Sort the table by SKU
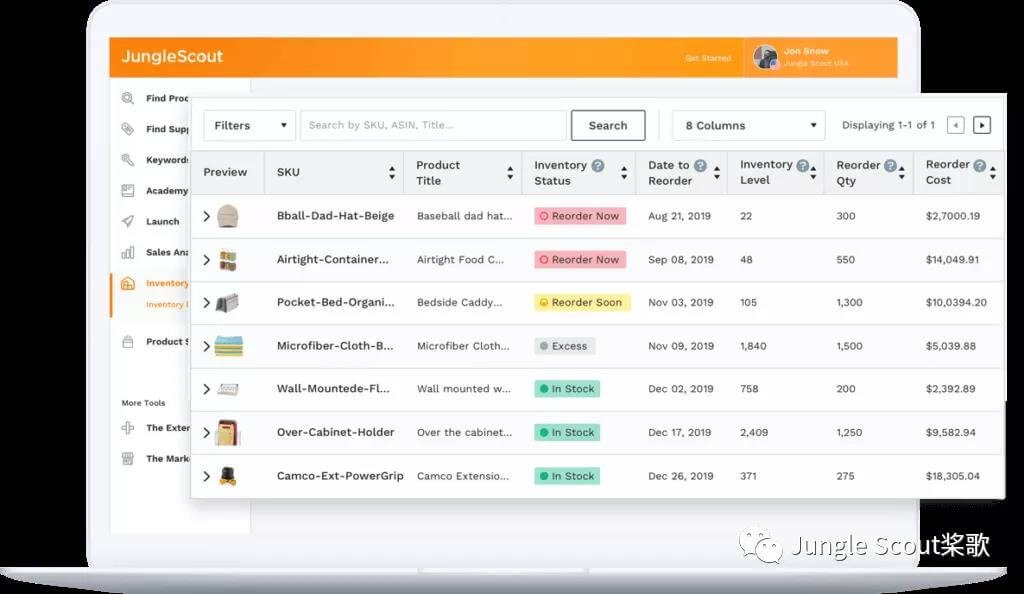The height and width of the screenshot is (594, 1024). [392, 173]
